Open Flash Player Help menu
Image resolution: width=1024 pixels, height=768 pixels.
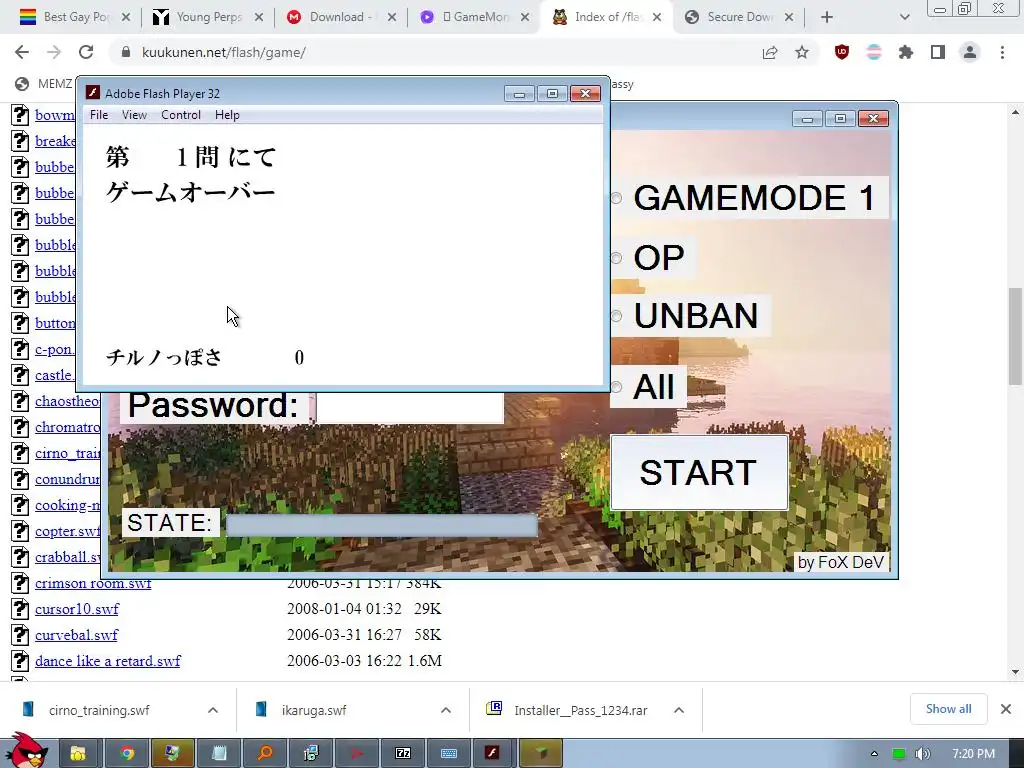click(x=227, y=115)
